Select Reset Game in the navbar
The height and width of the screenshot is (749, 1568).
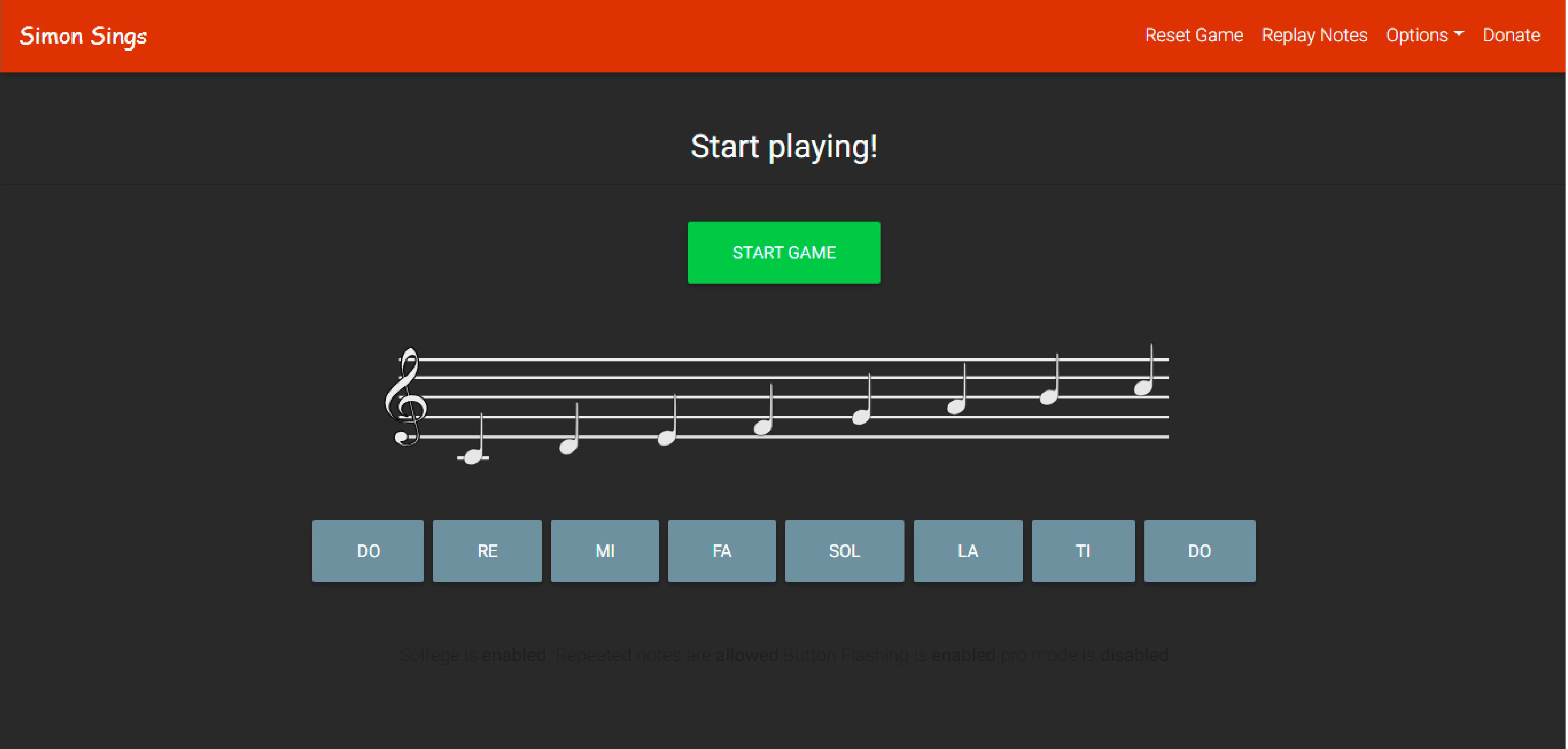click(x=1194, y=35)
